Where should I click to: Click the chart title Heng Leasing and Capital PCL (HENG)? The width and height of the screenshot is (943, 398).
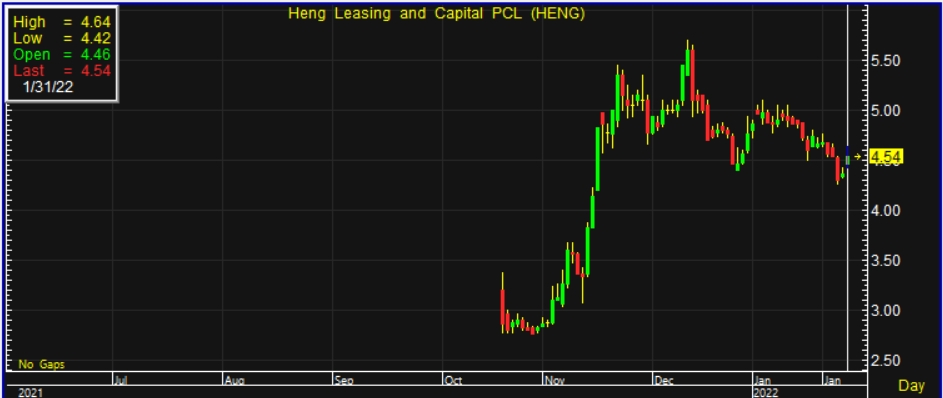coord(437,14)
